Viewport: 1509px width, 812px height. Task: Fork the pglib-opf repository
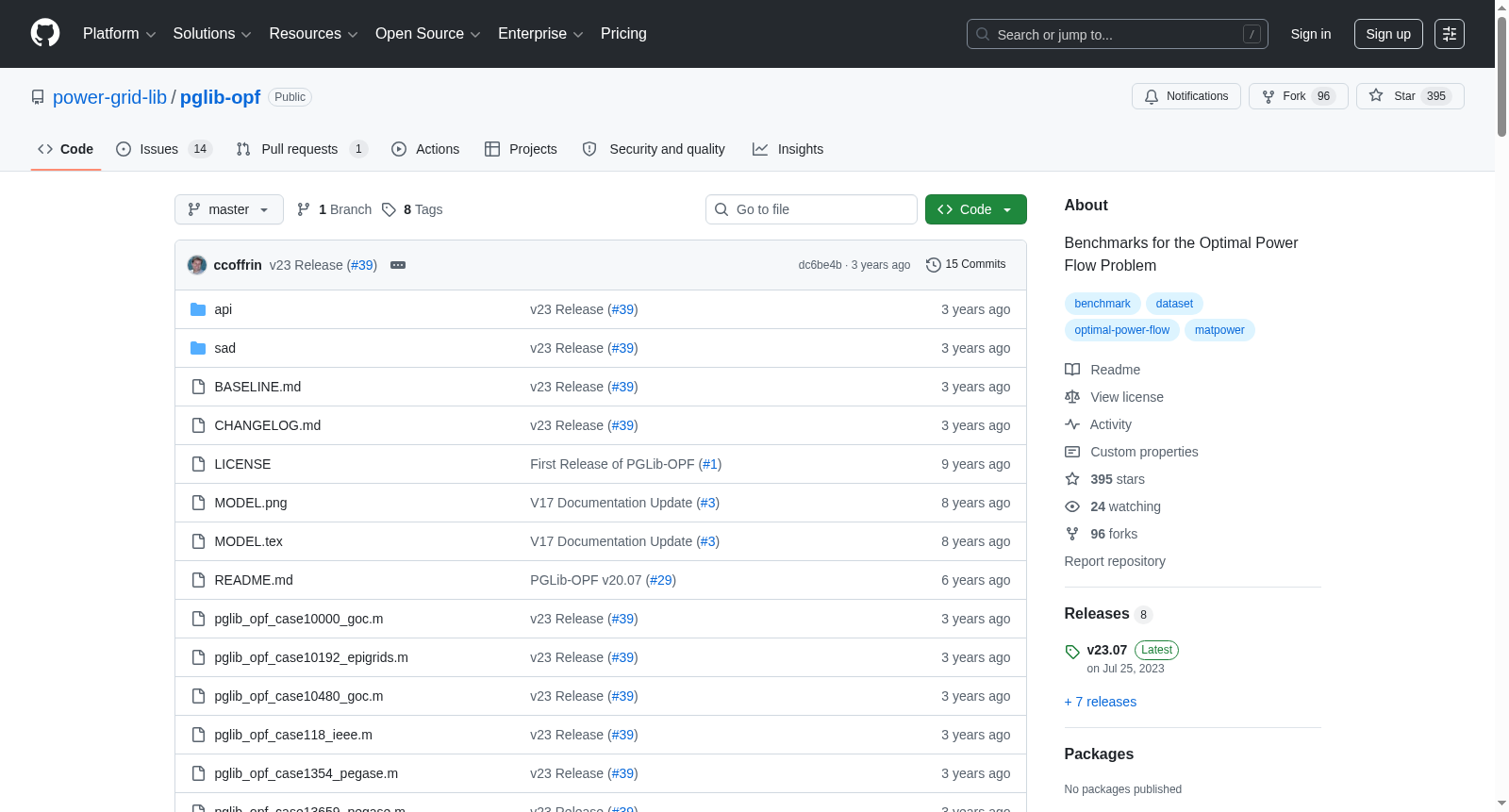click(1299, 96)
